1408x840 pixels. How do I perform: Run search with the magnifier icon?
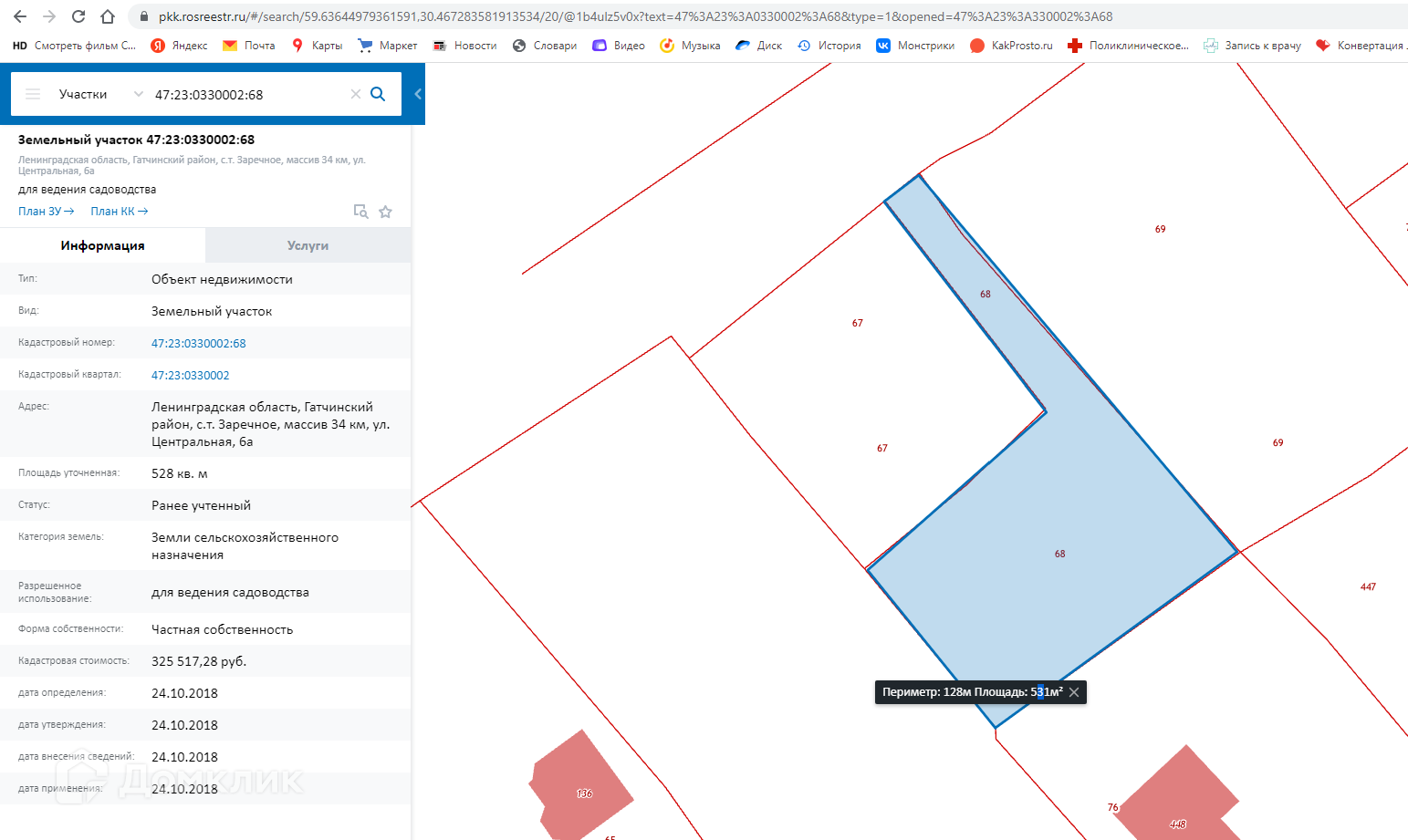(x=378, y=94)
